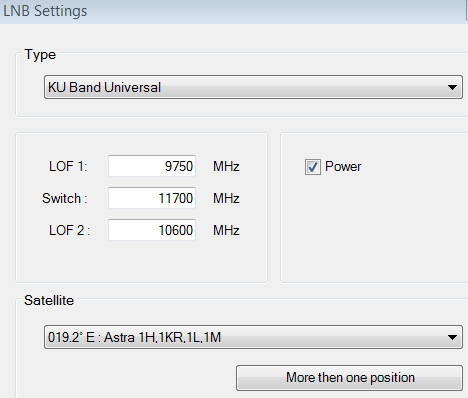
Task: Click the Satellite combo box arrow
Action: [452, 337]
